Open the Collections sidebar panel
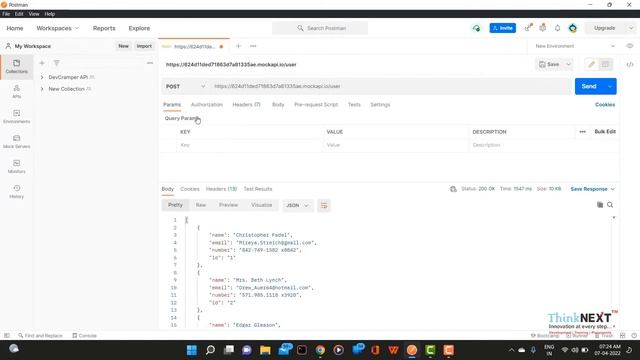This screenshot has height=360, width=640. coord(16,67)
